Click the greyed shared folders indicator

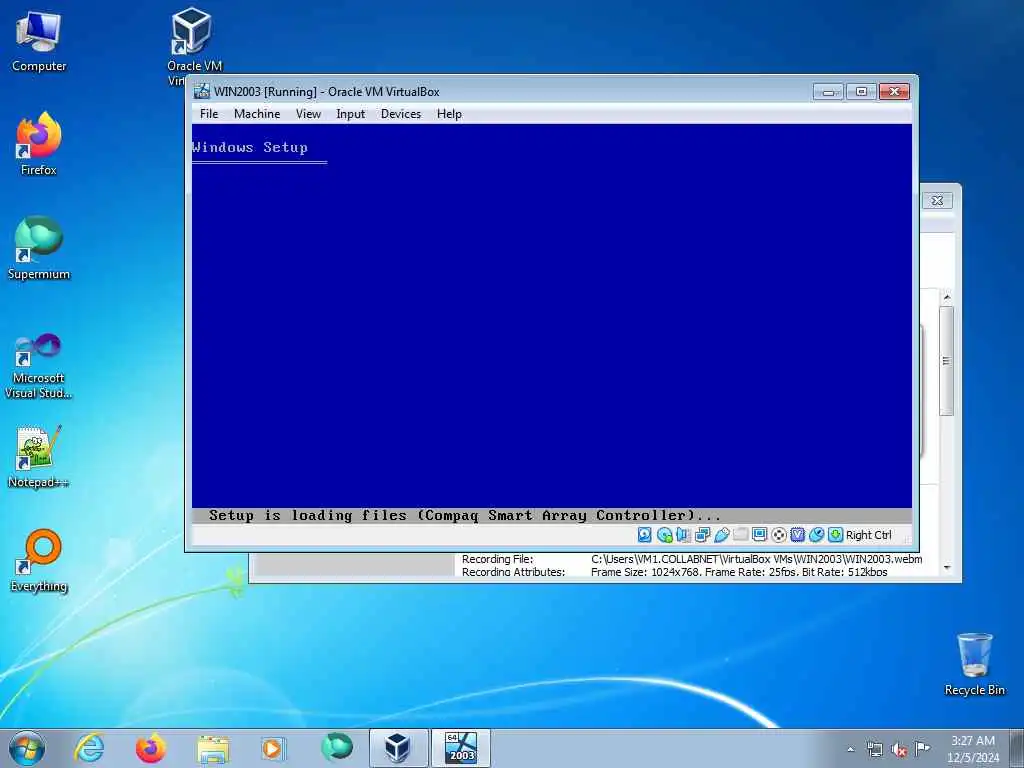point(741,535)
